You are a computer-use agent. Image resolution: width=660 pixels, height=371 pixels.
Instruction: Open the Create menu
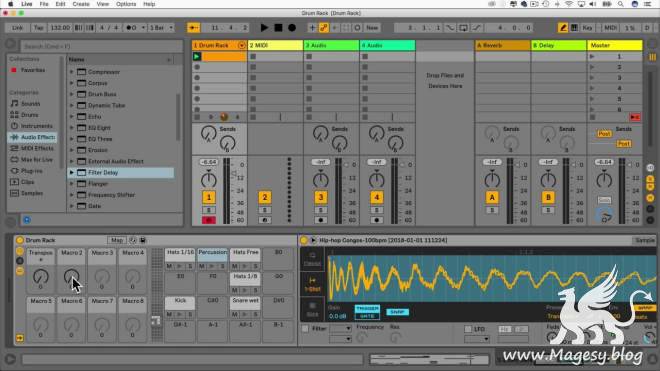pyautogui.click(x=81, y=4)
